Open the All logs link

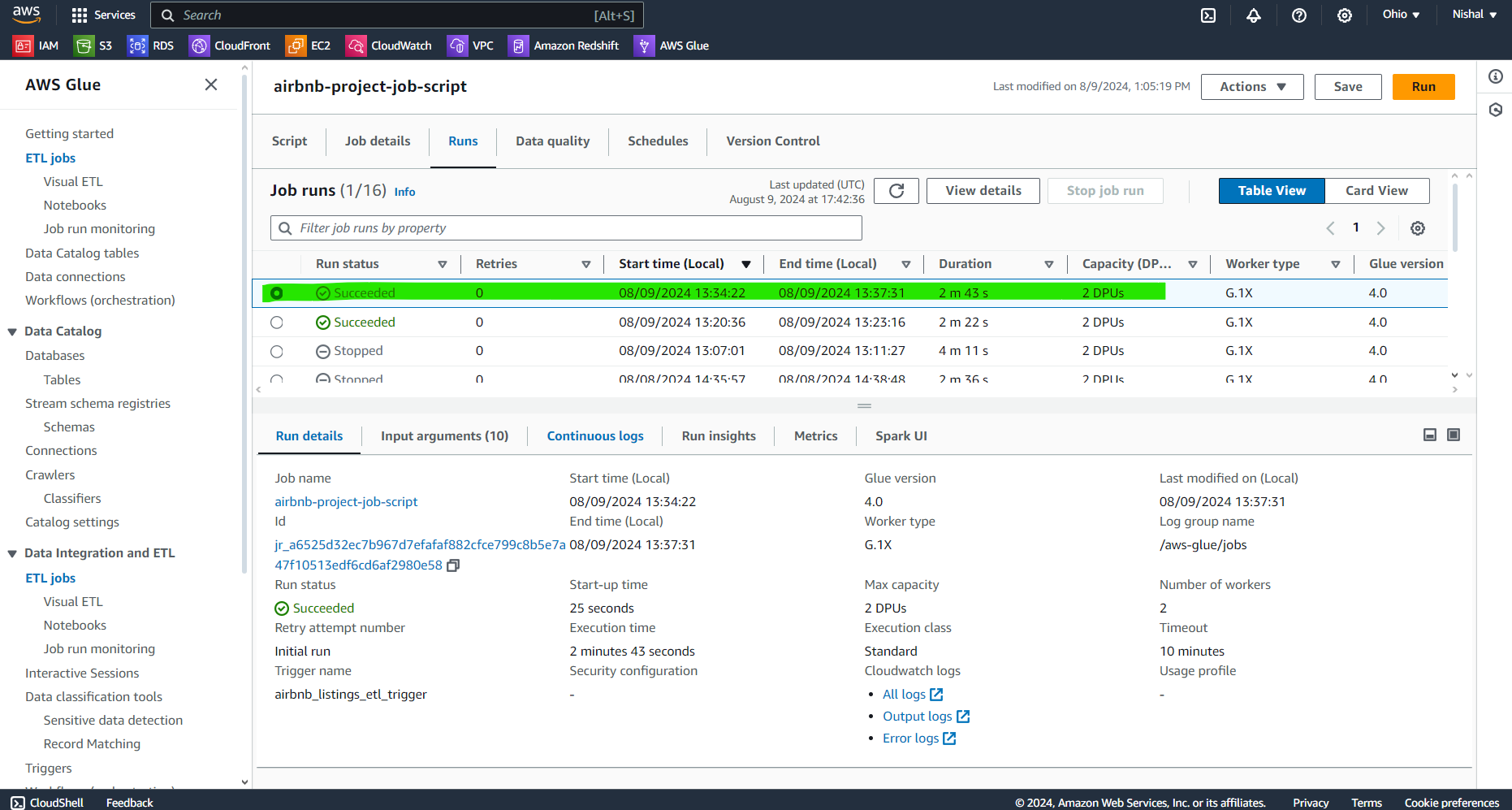tap(913, 695)
